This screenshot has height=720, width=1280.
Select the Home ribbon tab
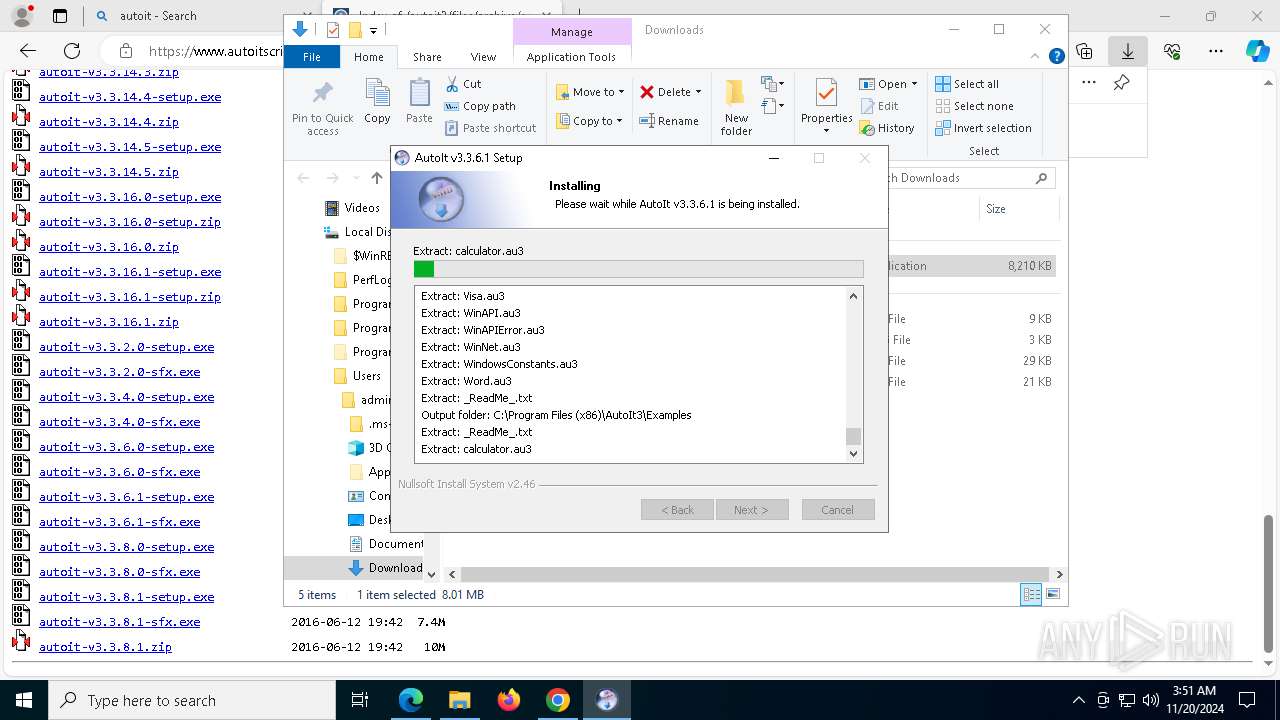(x=368, y=57)
